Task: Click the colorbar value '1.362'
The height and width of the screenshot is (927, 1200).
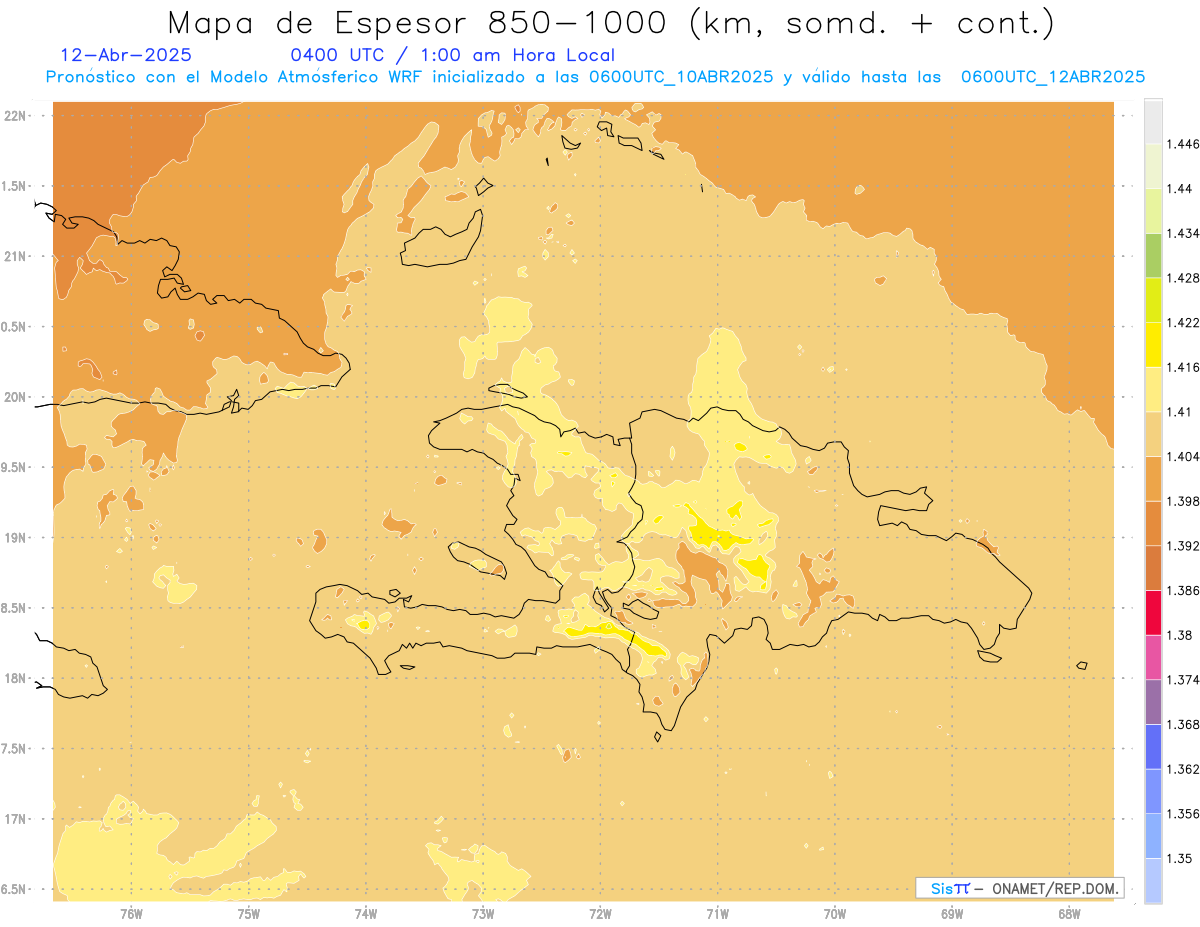Action: [1184, 769]
